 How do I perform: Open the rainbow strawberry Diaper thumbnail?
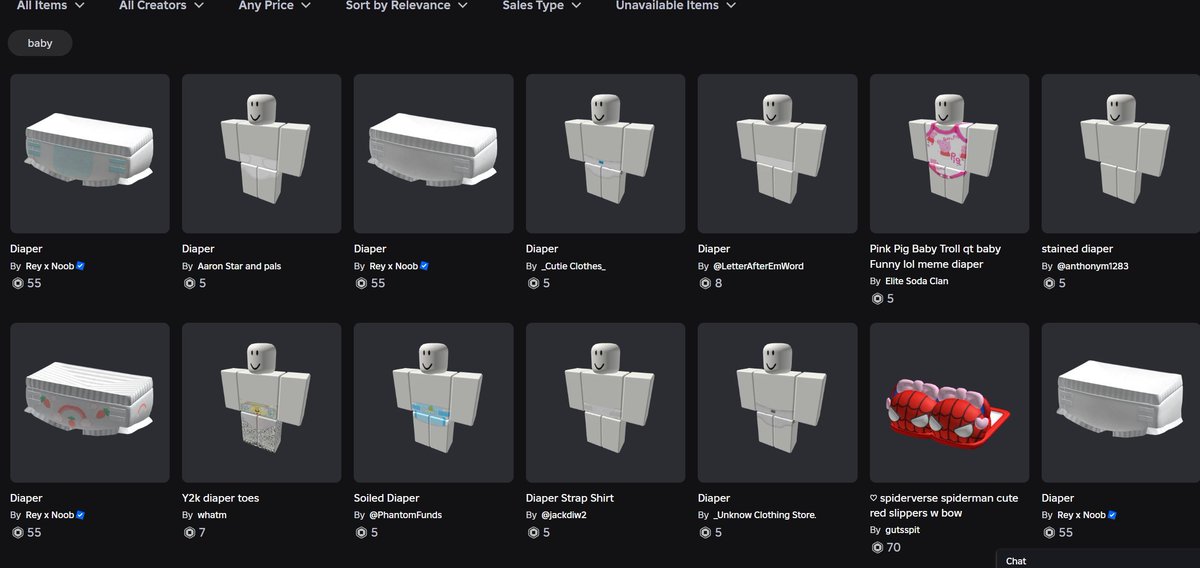(90, 402)
